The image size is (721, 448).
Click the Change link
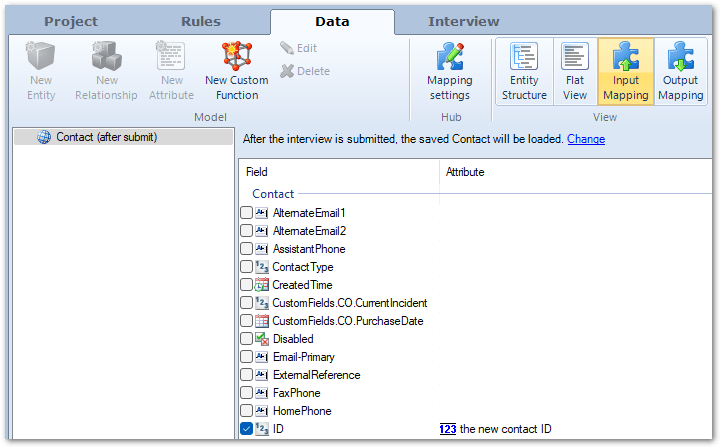pos(586,139)
